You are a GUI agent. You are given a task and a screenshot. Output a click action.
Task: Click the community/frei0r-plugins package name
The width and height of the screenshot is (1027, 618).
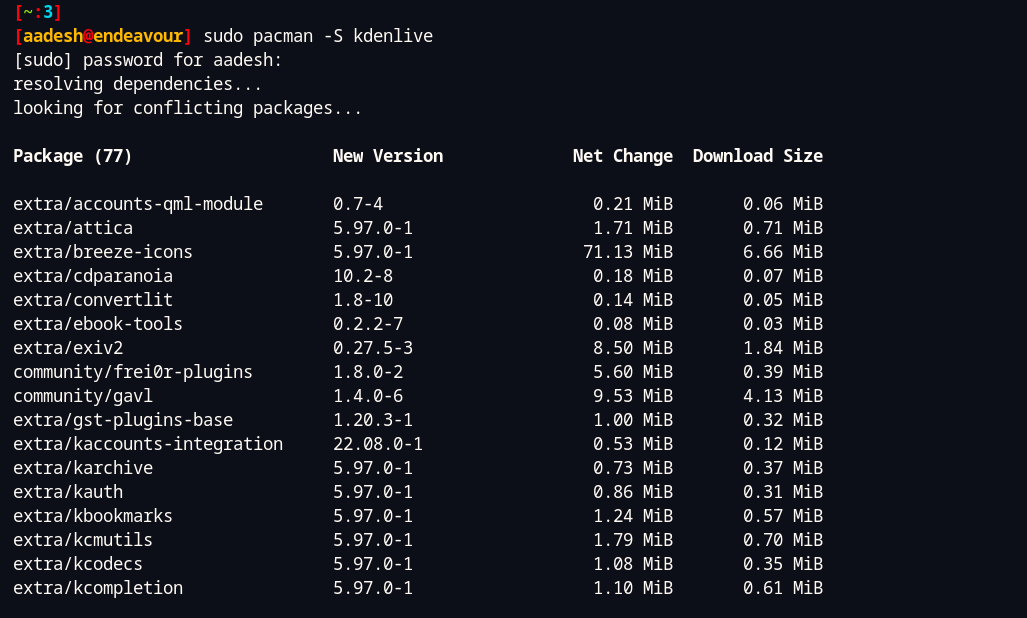133,372
